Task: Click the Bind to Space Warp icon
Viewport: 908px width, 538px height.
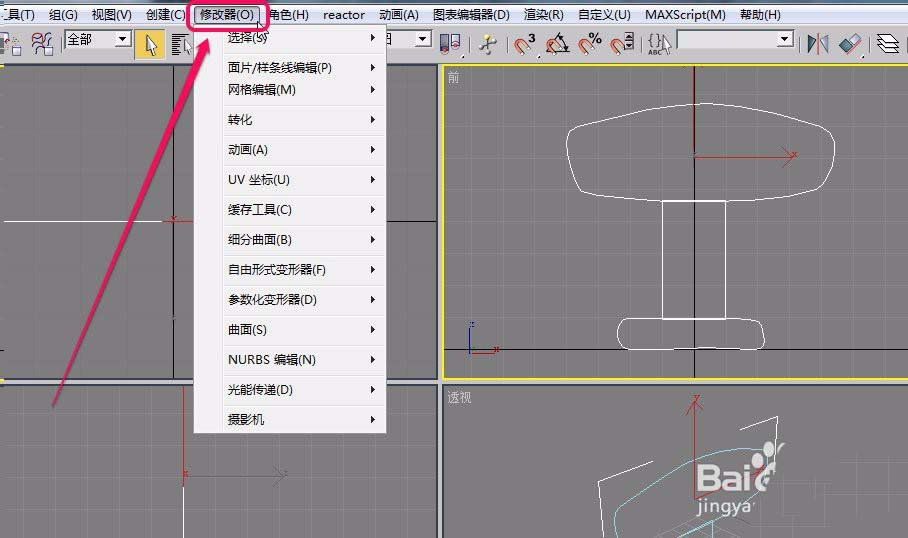Action: [x=43, y=44]
